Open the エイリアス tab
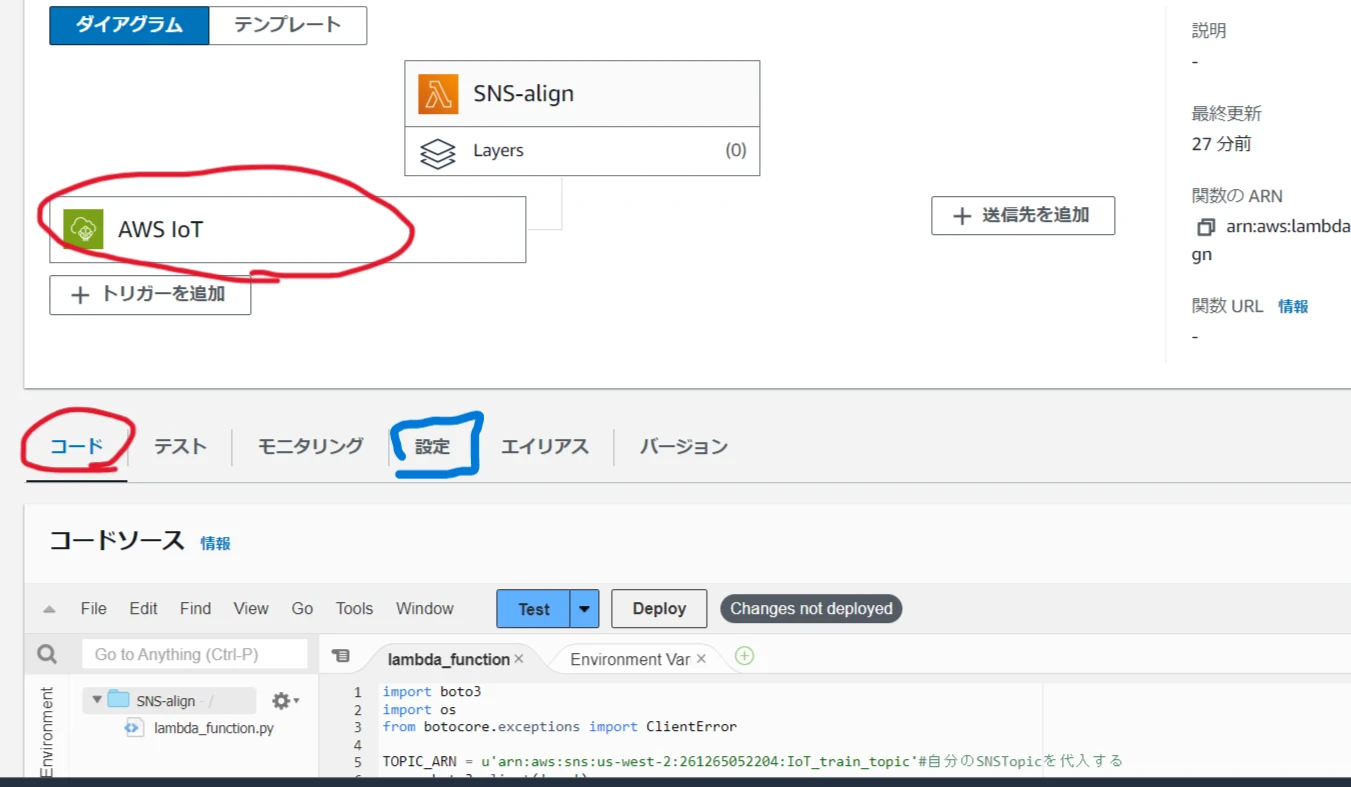The height and width of the screenshot is (787, 1351). tap(545, 447)
